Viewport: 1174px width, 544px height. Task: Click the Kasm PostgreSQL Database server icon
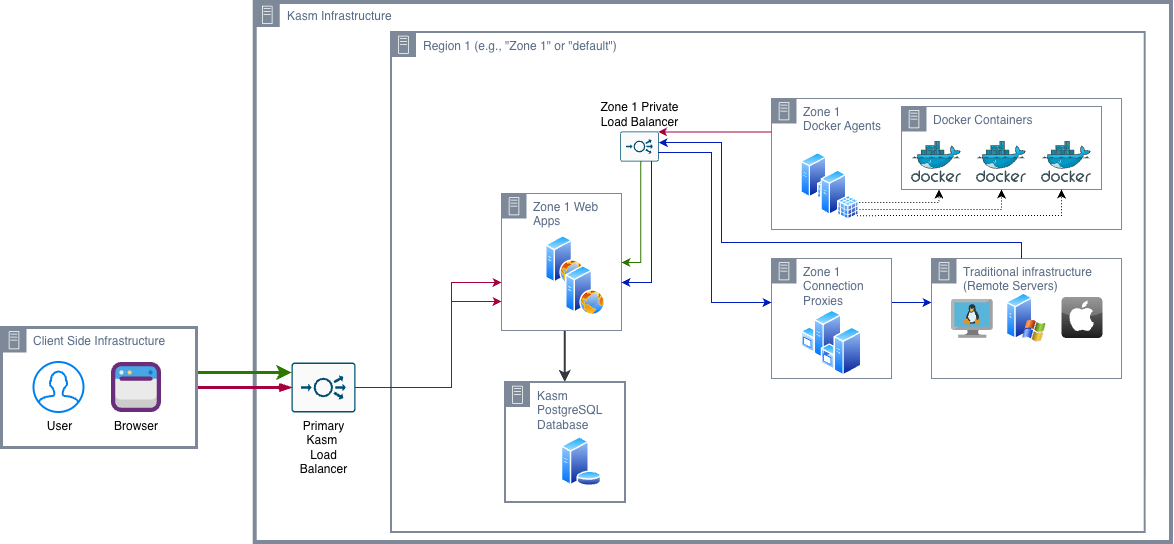(x=581, y=462)
